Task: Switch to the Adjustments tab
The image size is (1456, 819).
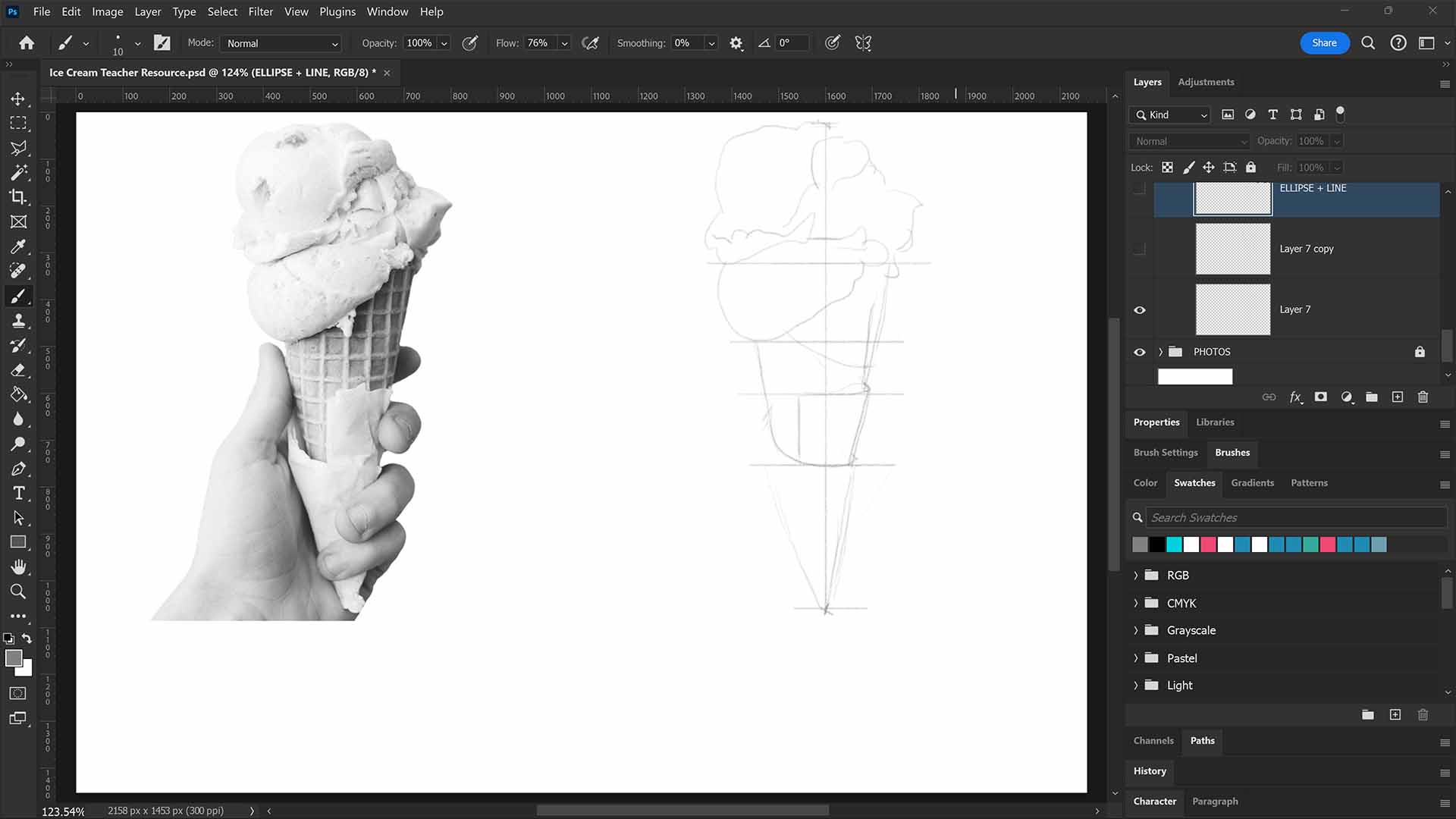Action: [1206, 82]
